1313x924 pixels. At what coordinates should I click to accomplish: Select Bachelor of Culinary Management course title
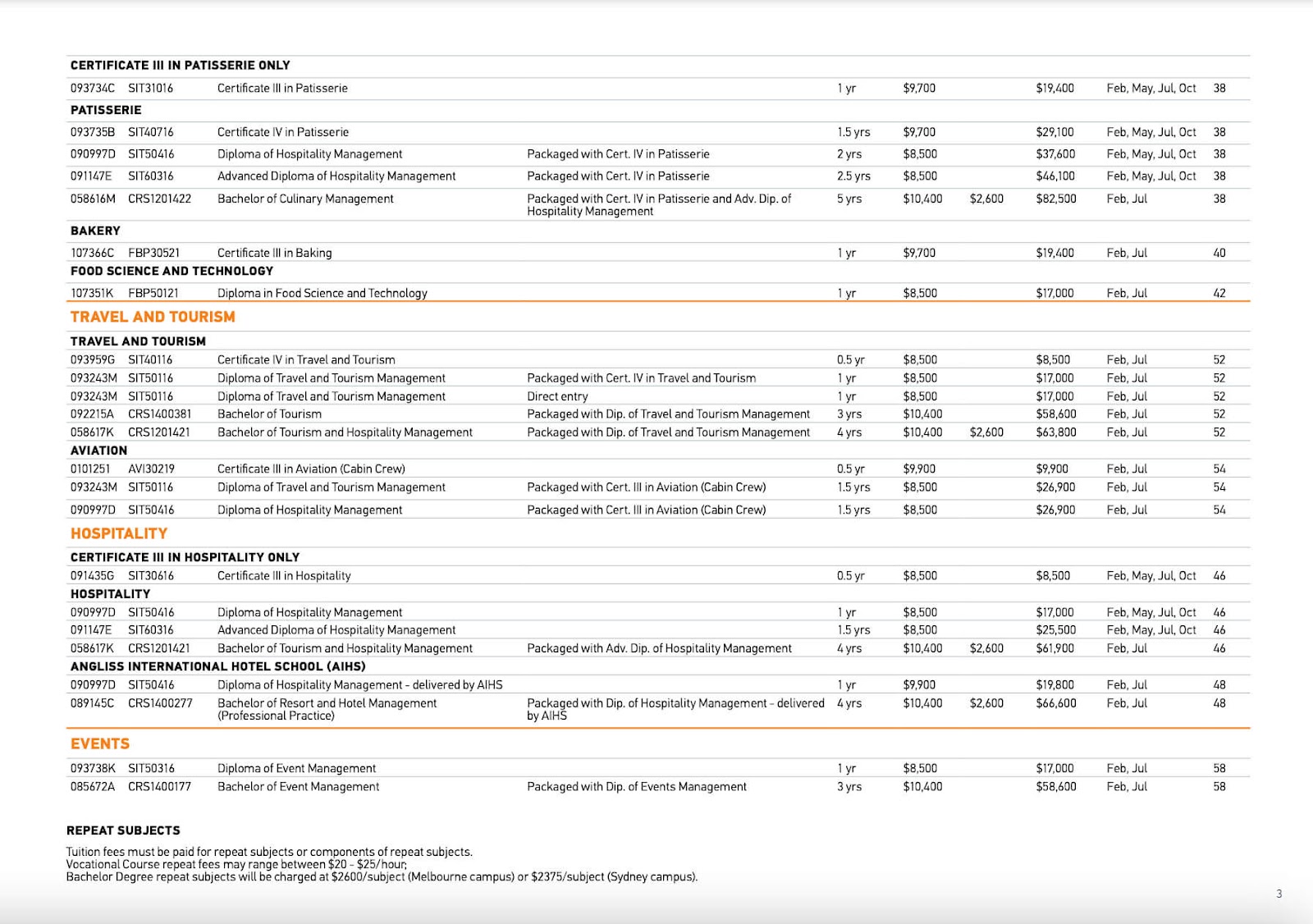(305, 199)
